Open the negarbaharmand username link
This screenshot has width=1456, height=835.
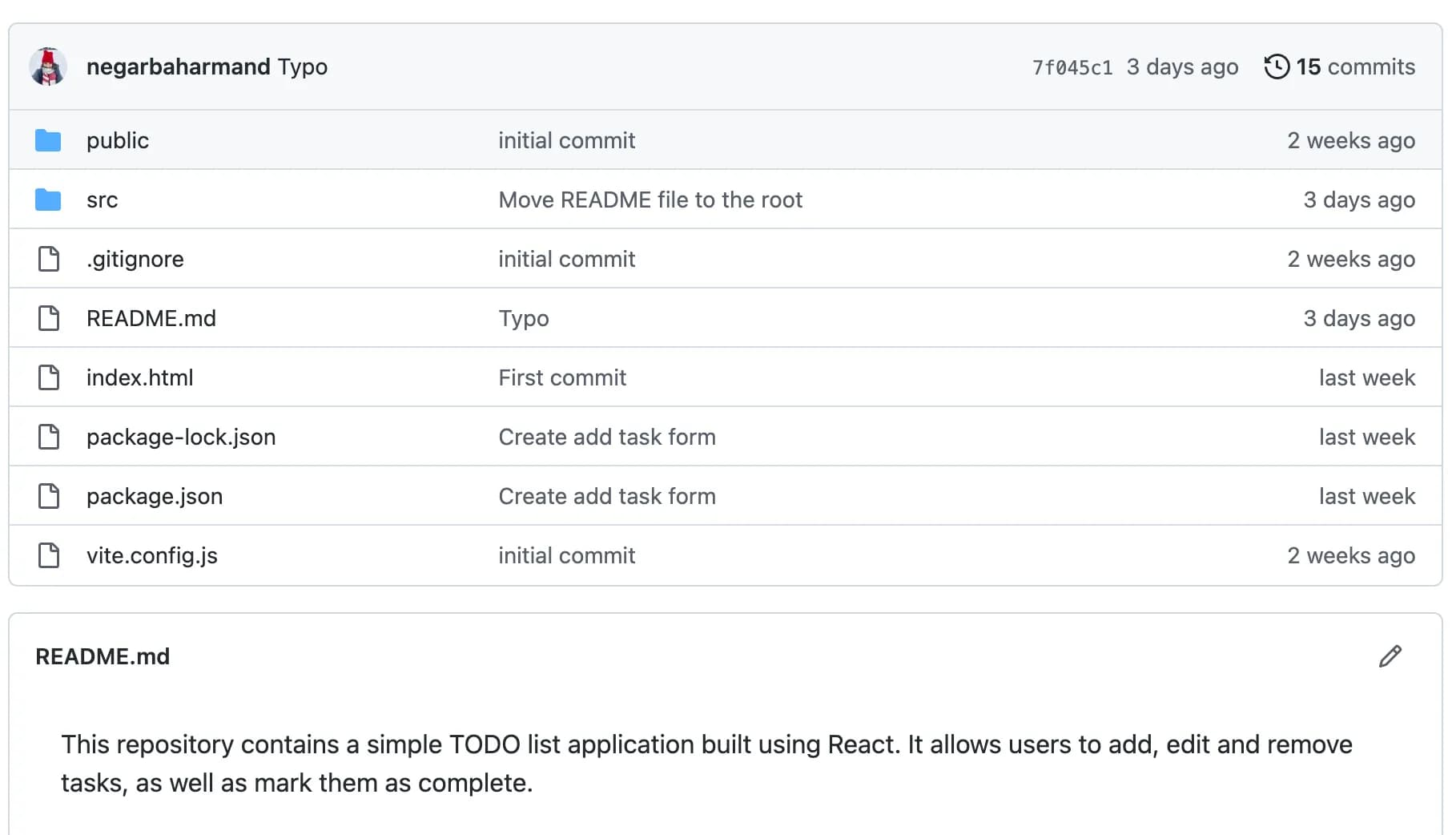coord(179,67)
